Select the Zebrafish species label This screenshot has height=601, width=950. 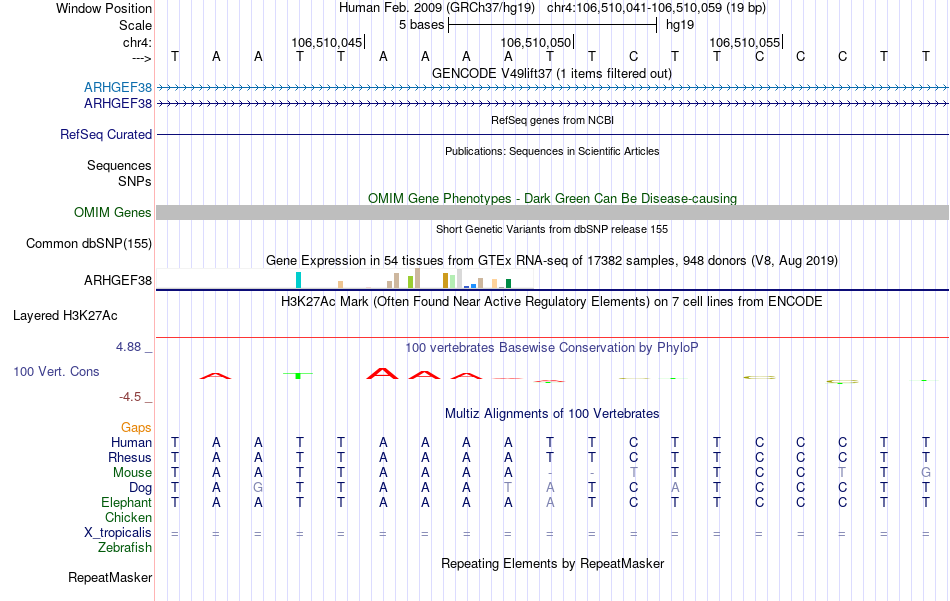click(x=125, y=548)
